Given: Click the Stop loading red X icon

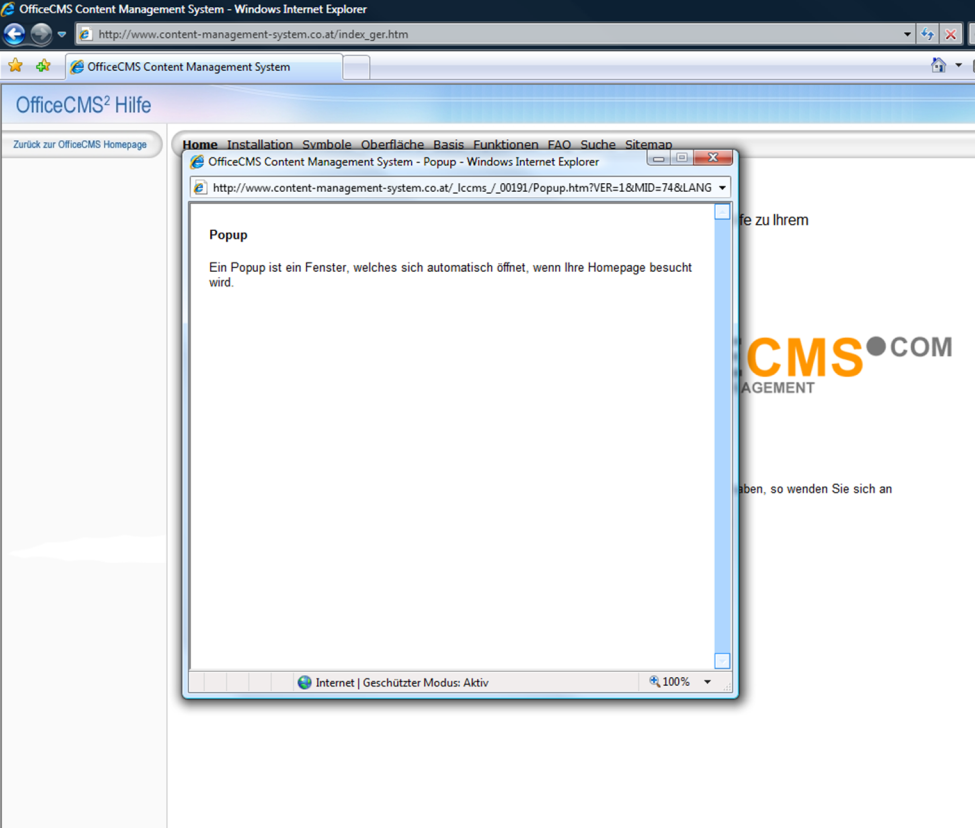Looking at the screenshot, I should (x=951, y=34).
